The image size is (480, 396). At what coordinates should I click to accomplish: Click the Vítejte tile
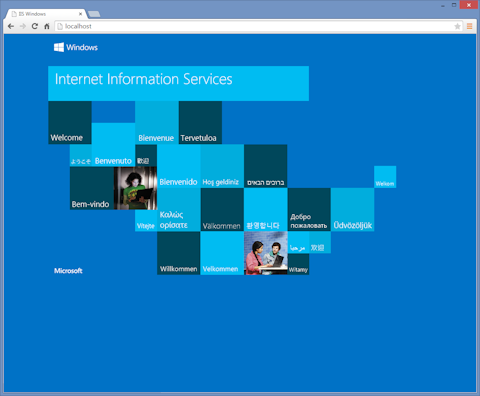(146, 220)
